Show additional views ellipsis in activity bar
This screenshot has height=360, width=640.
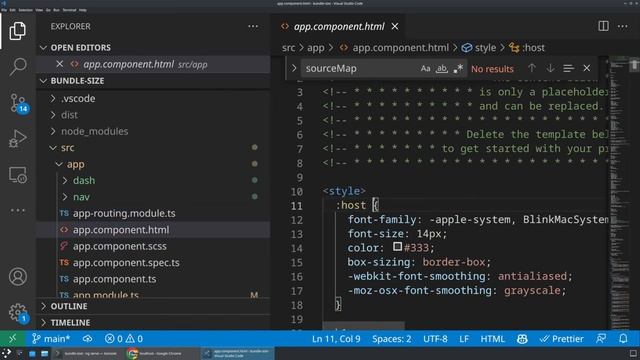tap(18, 211)
